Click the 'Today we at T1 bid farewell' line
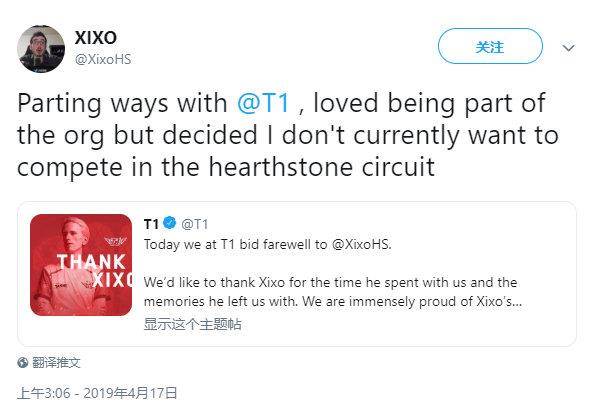 click(x=230, y=244)
